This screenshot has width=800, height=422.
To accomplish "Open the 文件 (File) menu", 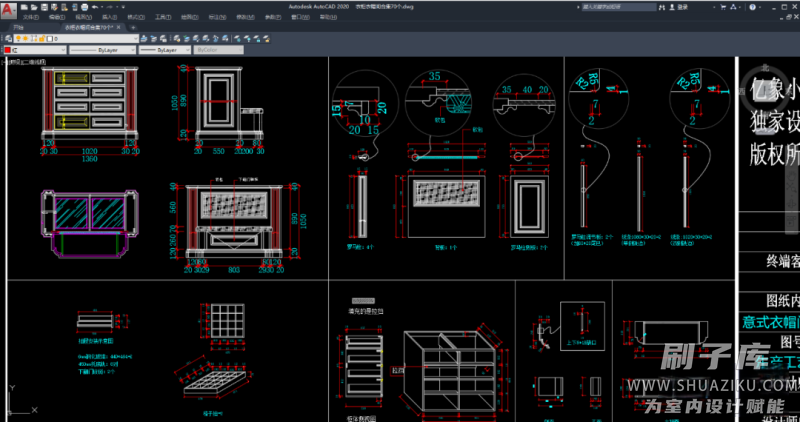I will tap(31, 17).
